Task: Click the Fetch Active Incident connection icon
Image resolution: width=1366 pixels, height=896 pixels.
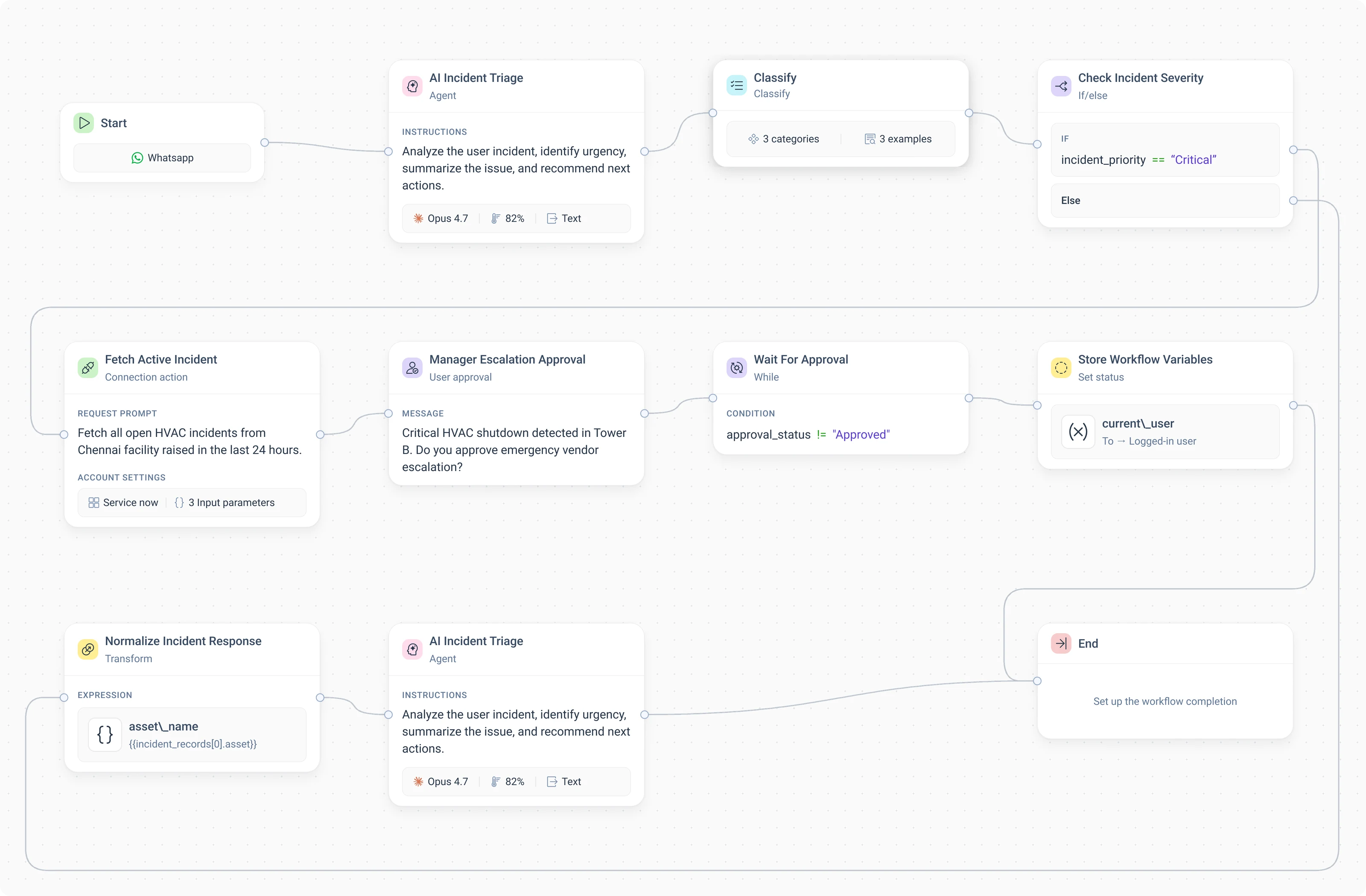Action: tap(88, 368)
